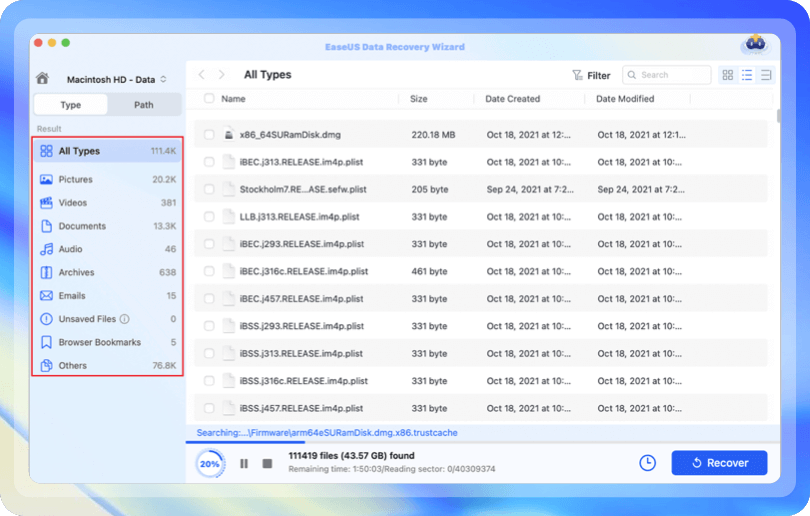The width and height of the screenshot is (810, 516).
Task: Open the Filter options
Action: pos(591,75)
